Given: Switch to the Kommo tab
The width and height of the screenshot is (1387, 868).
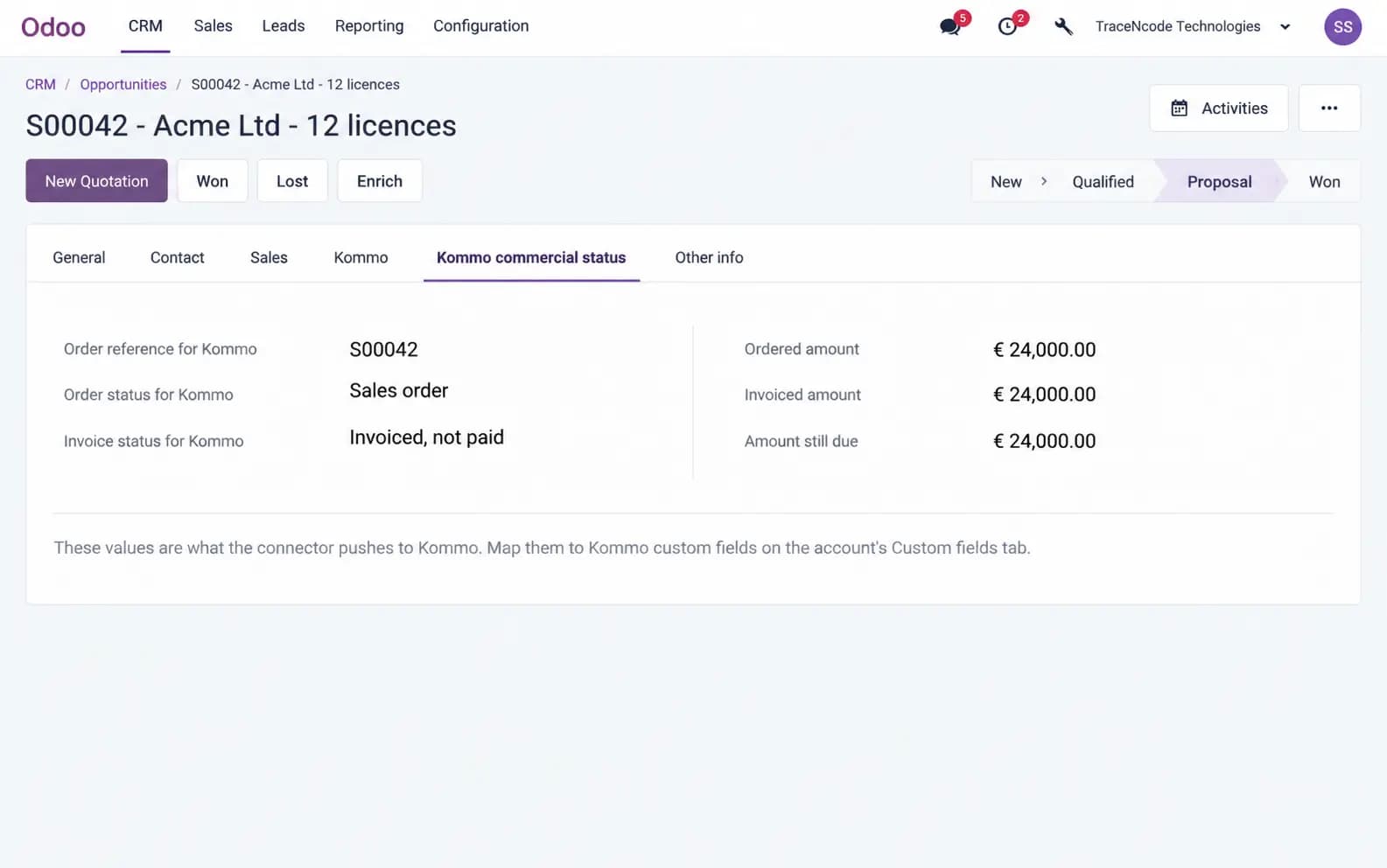Looking at the screenshot, I should [361, 257].
